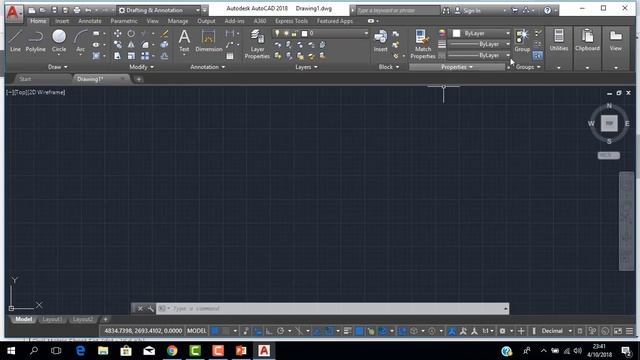Click the Group tool icon
This screenshot has height=360, width=640.
522,40
